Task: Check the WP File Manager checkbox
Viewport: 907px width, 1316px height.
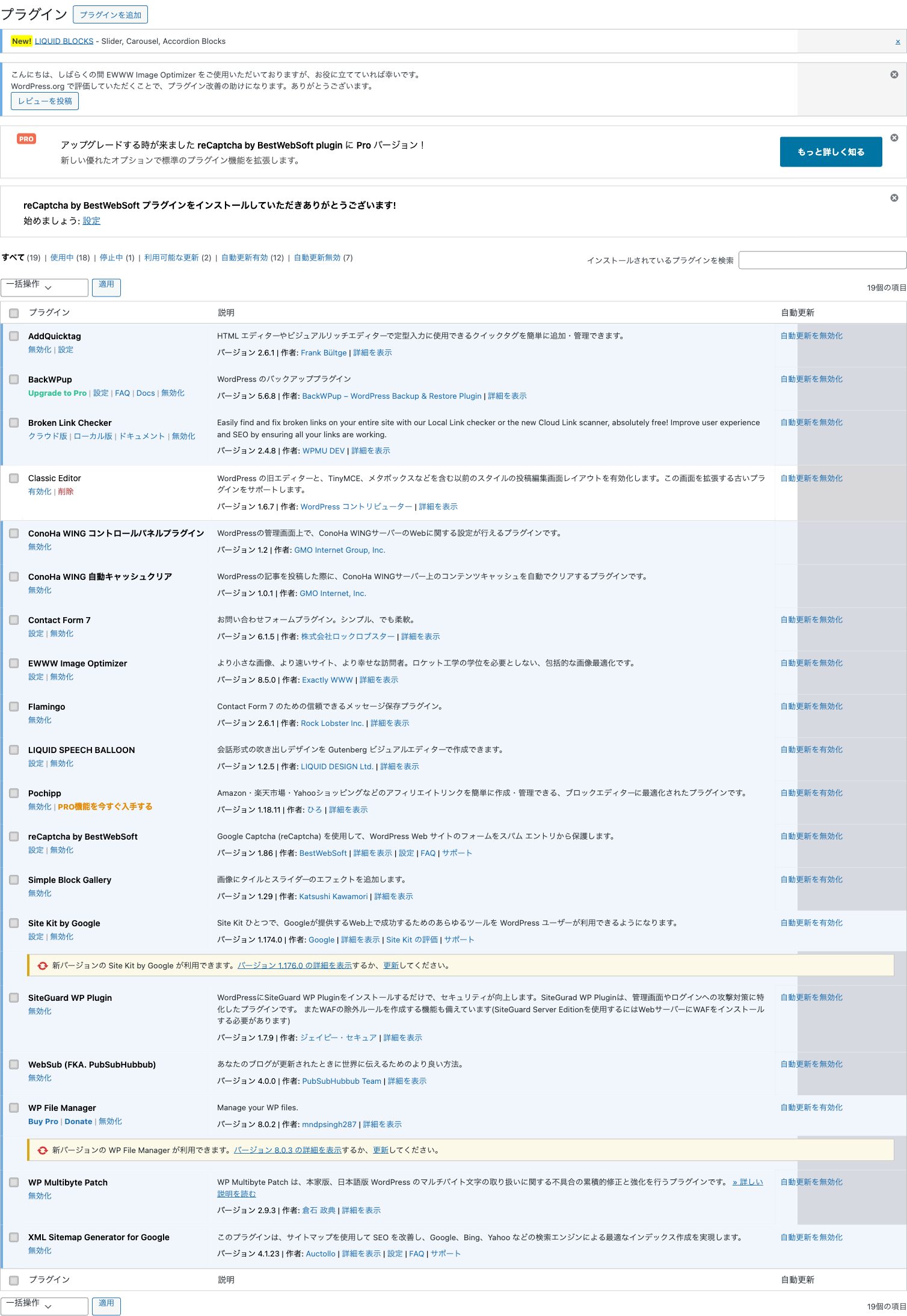Action: click(x=14, y=1108)
